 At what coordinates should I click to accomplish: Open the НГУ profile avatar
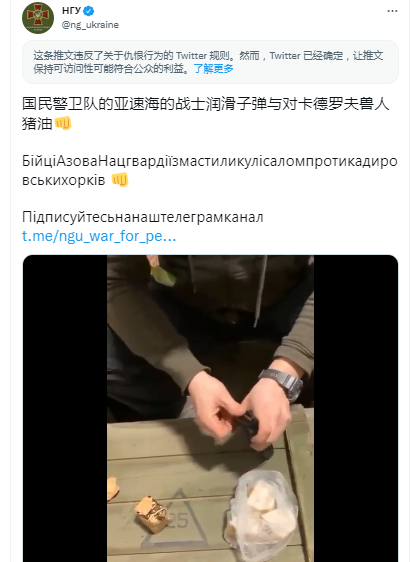[38, 18]
